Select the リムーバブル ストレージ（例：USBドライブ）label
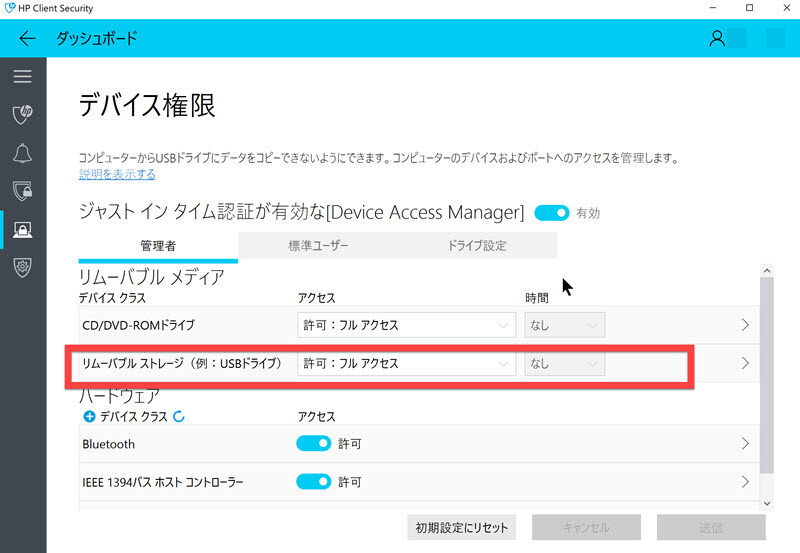The height and width of the screenshot is (553, 800). 182,363
